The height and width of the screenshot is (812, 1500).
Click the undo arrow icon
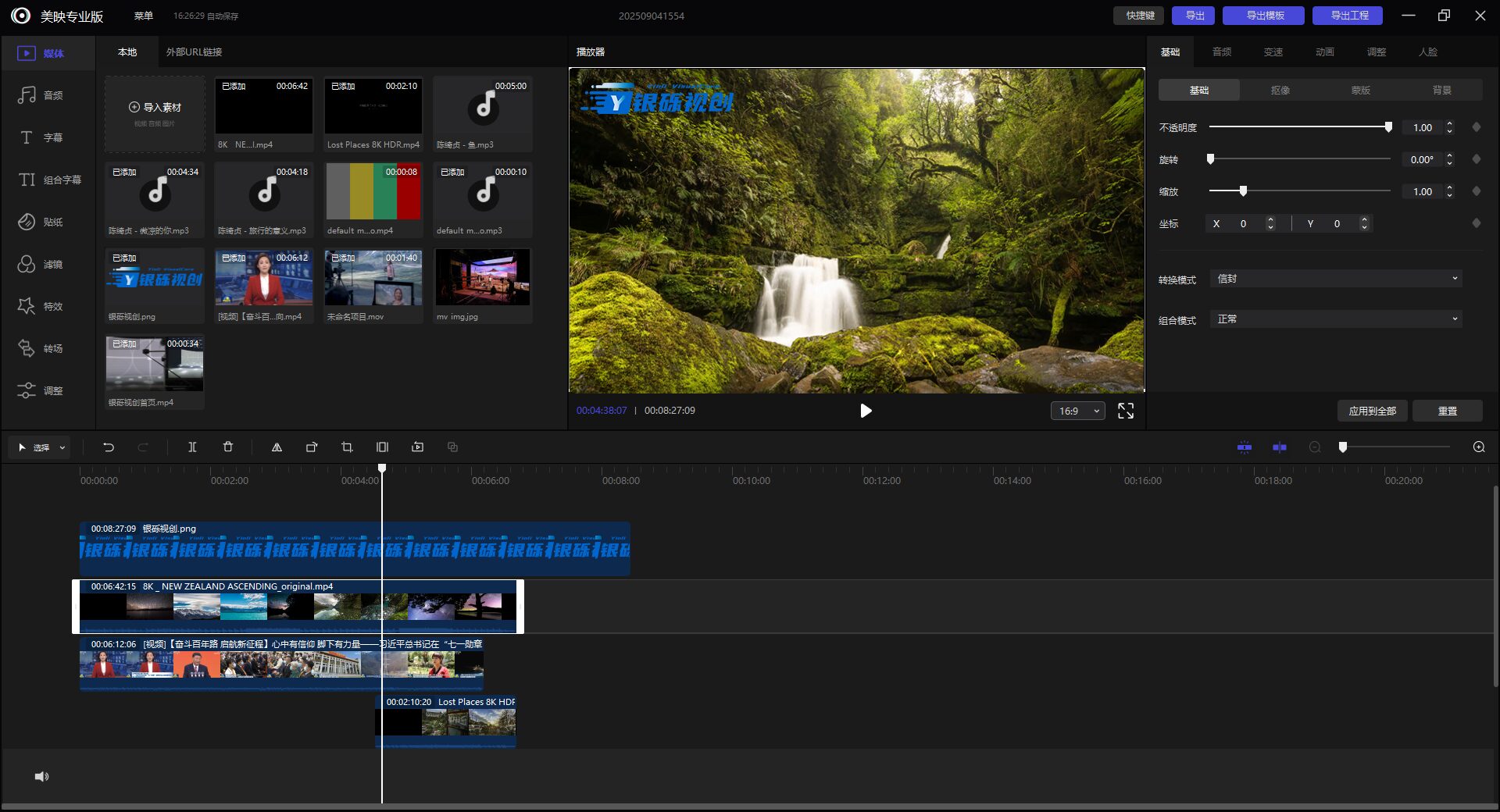click(x=109, y=447)
